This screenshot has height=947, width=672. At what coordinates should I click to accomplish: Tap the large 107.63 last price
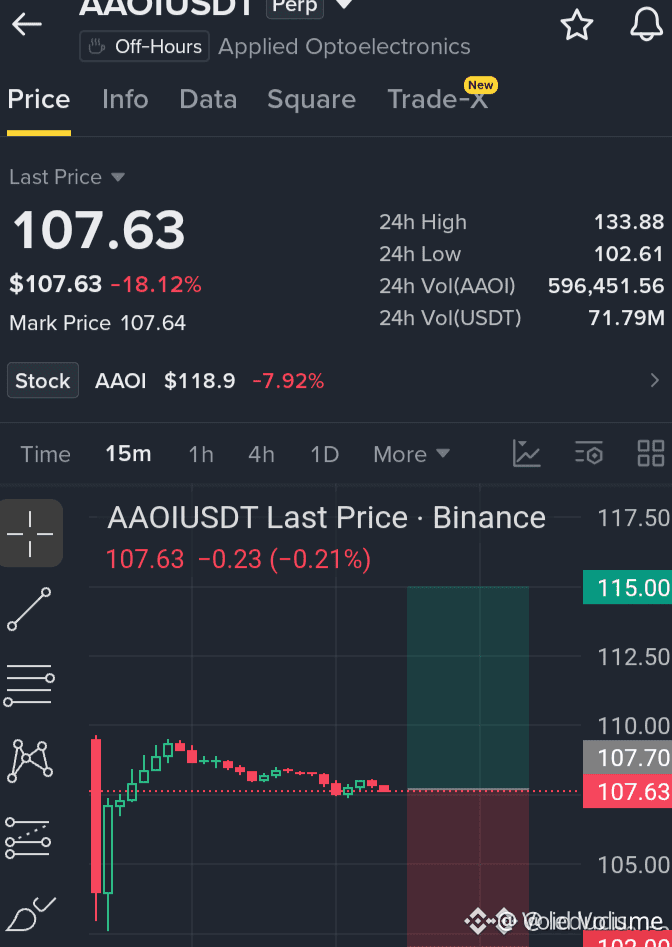pyautogui.click(x=99, y=230)
